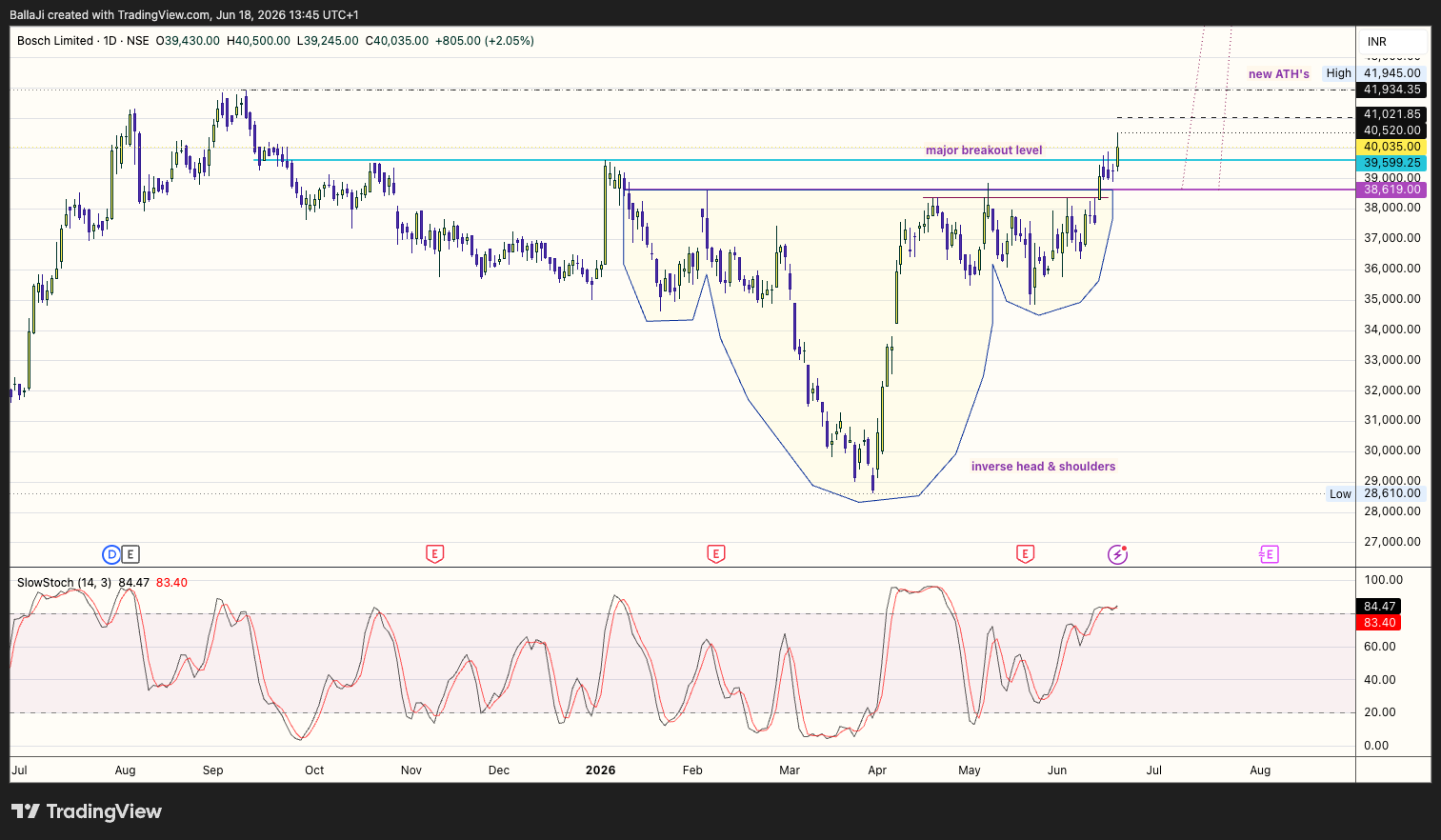Click the 41,934.35 price label
This screenshot has height=840, width=1441.
pos(1392,90)
